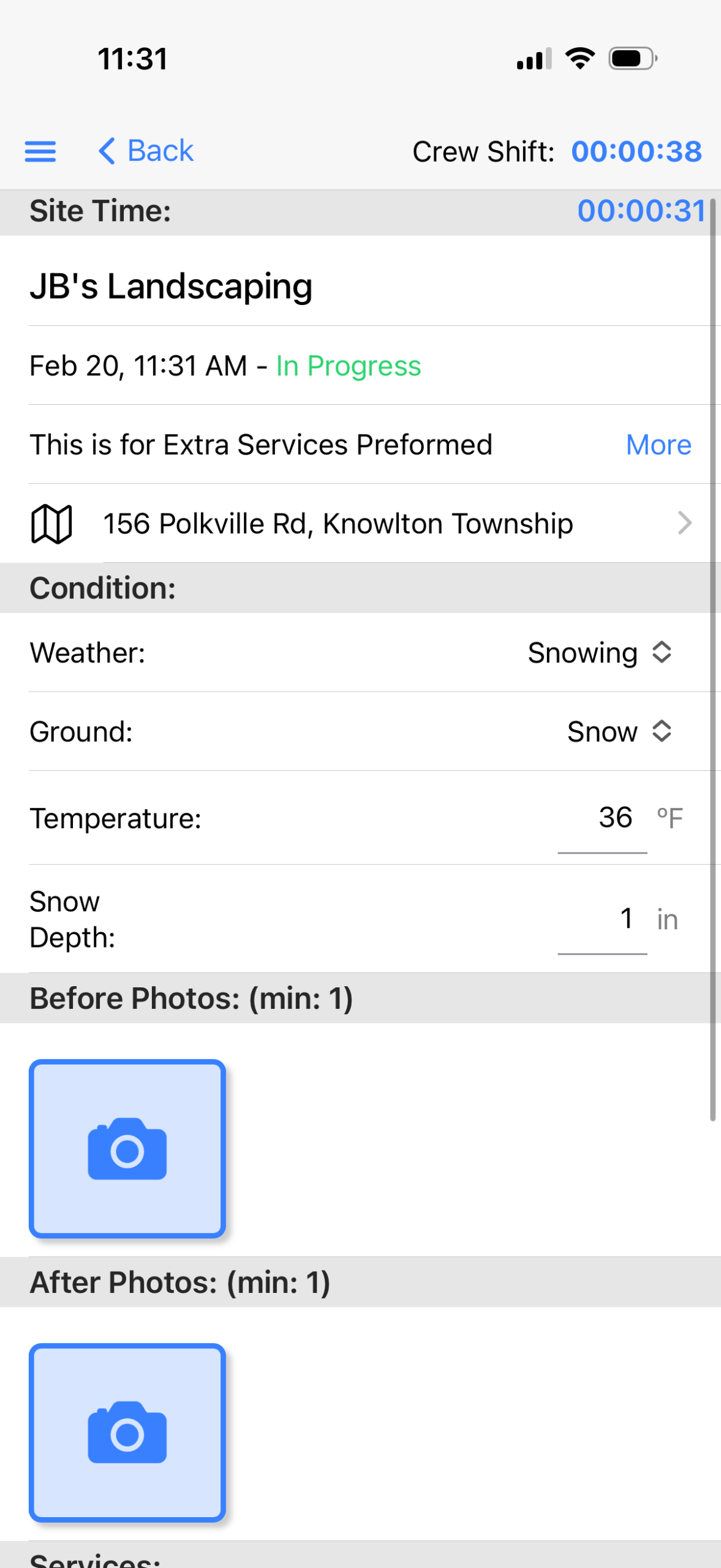Tap the Back button text

(x=160, y=151)
